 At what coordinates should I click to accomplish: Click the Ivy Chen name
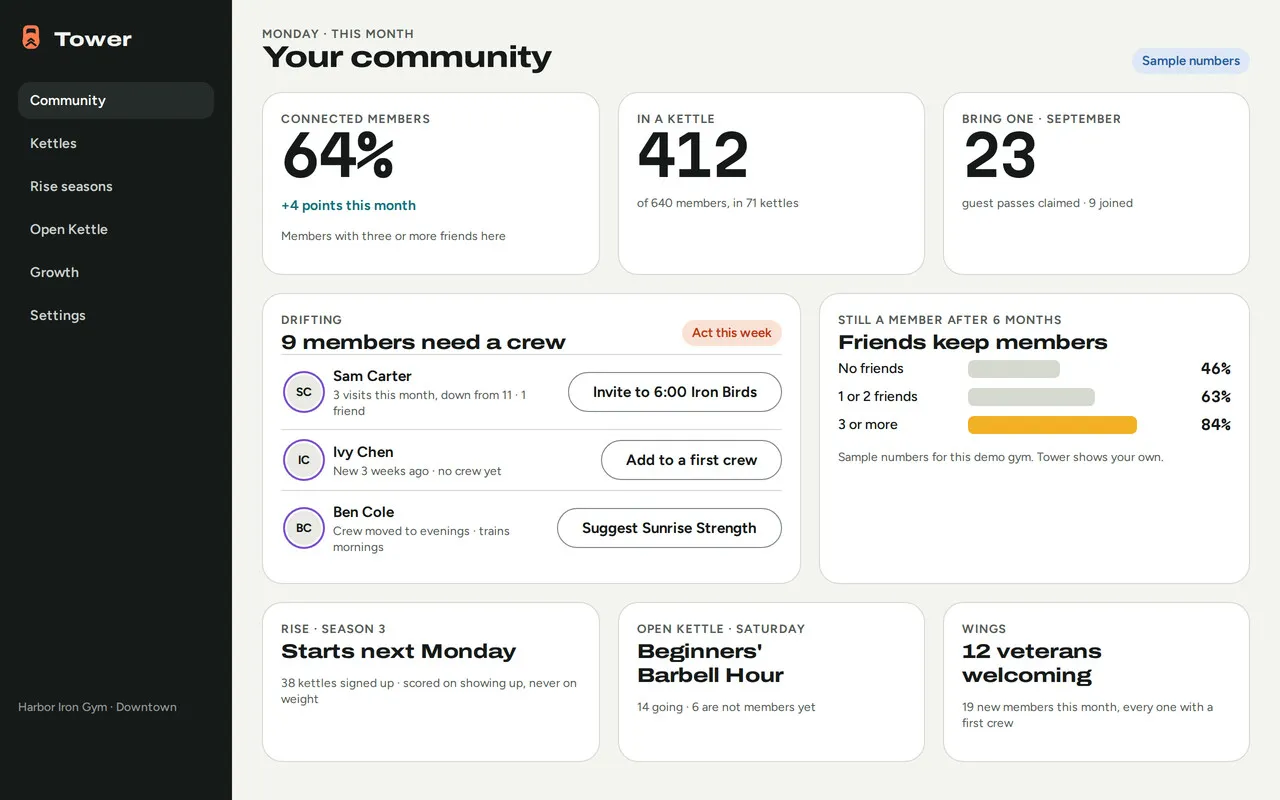pos(363,452)
